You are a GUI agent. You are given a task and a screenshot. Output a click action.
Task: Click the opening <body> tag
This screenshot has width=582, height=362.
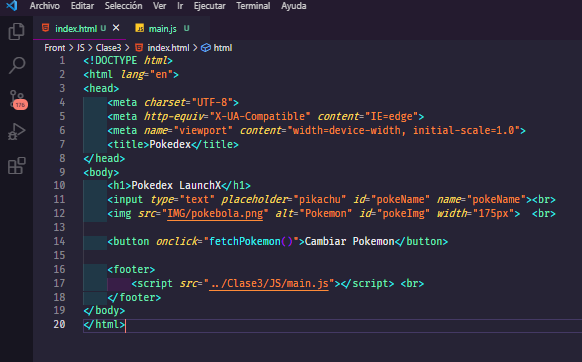(101, 173)
